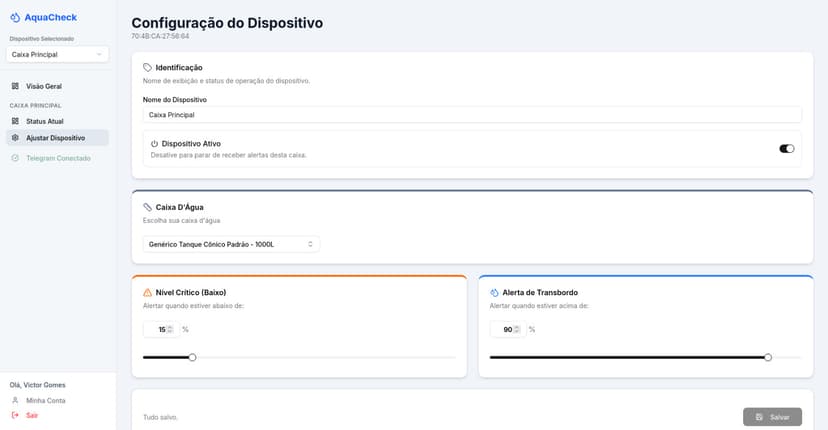Image resolution: width=828 pixels, height=430 pixels.
Task: Click the Status Atual sidebar icon
Action: pos(15,121)
